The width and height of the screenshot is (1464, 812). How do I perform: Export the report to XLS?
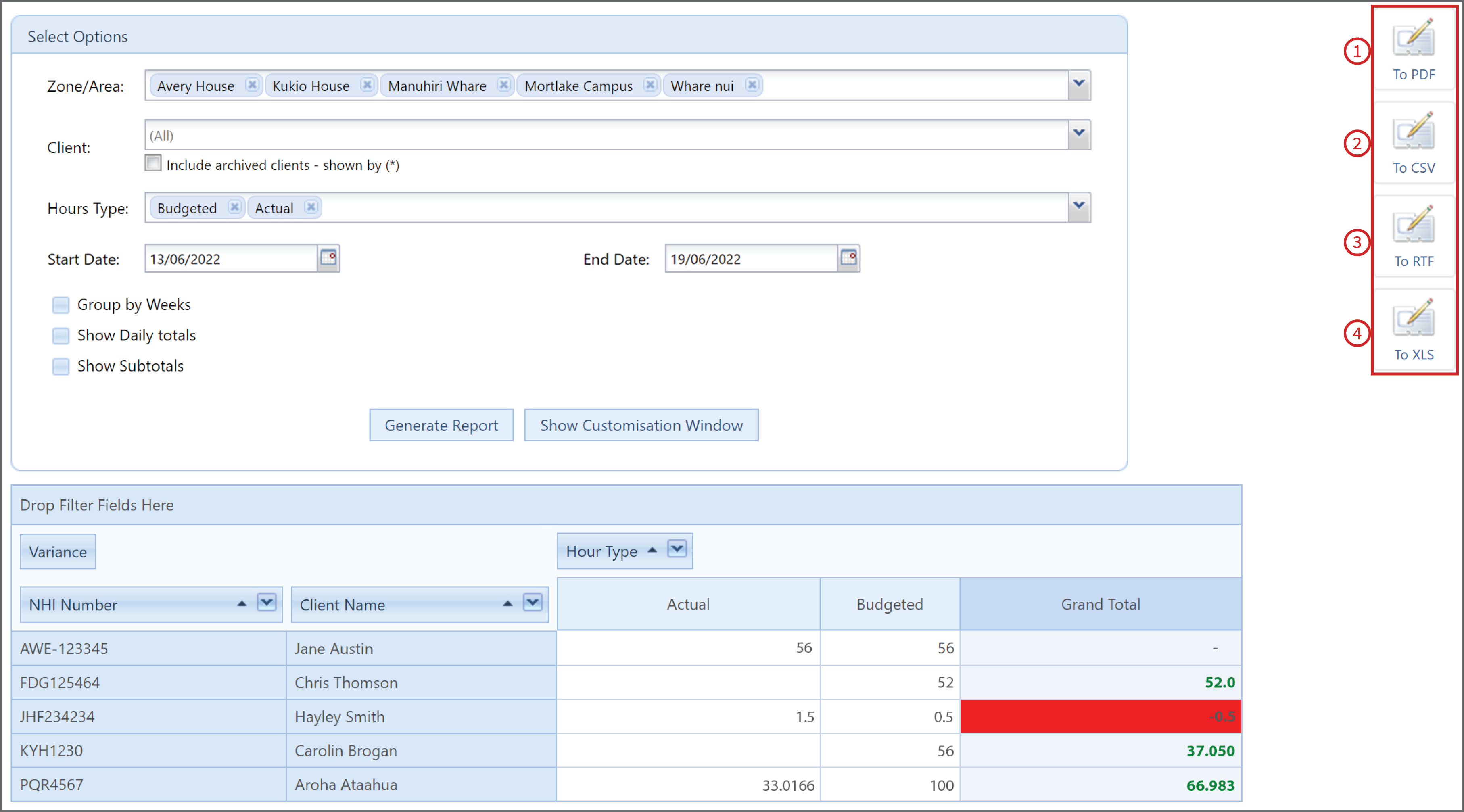1414,330
